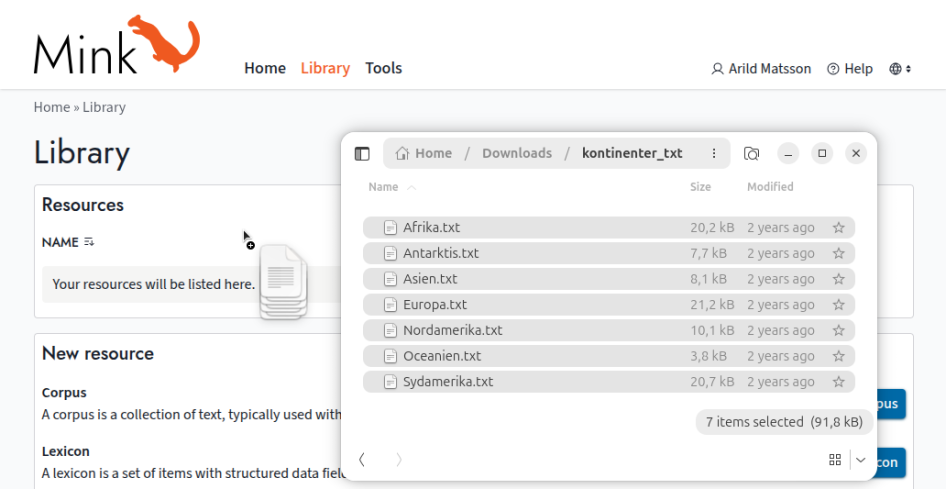The image size is (946, 489).
Task: Click Afrika.txt document icon
Action: coord(390,227)
